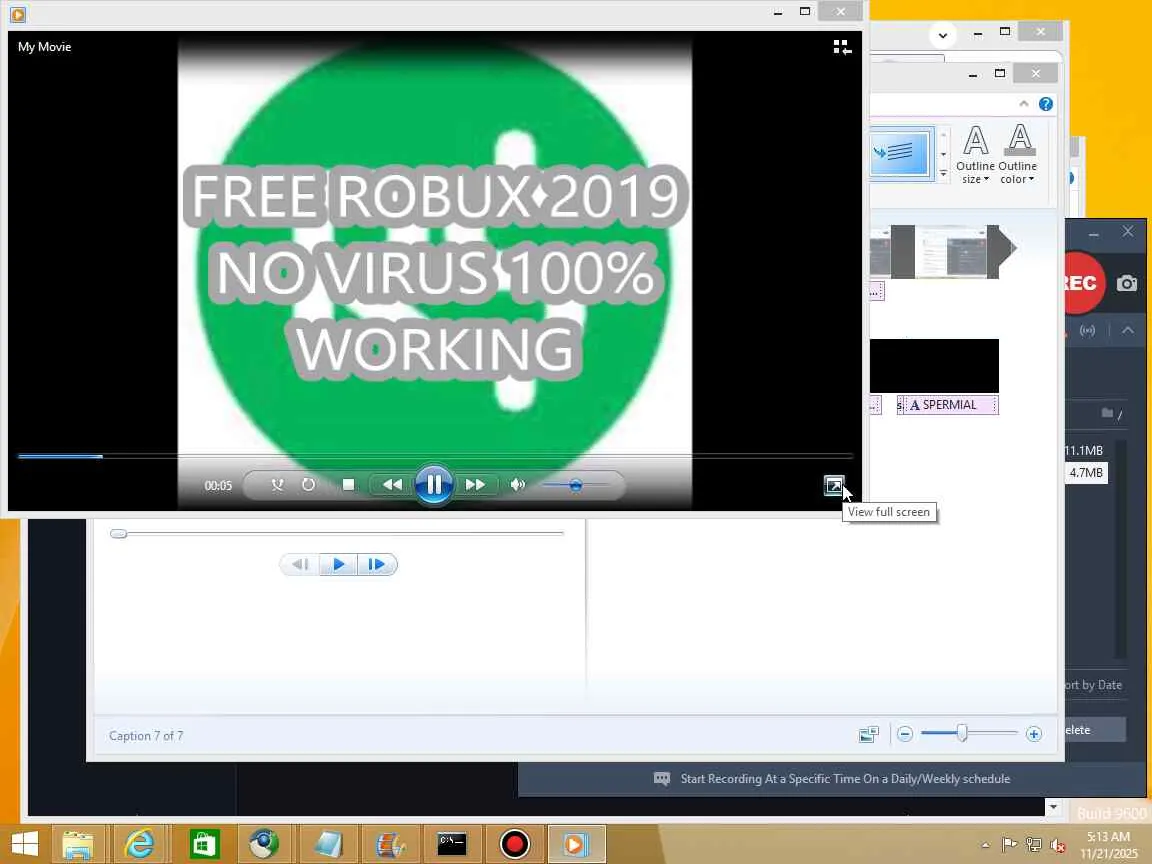Open the network tray icon
1152x864 pixels.
[1034, 844]
